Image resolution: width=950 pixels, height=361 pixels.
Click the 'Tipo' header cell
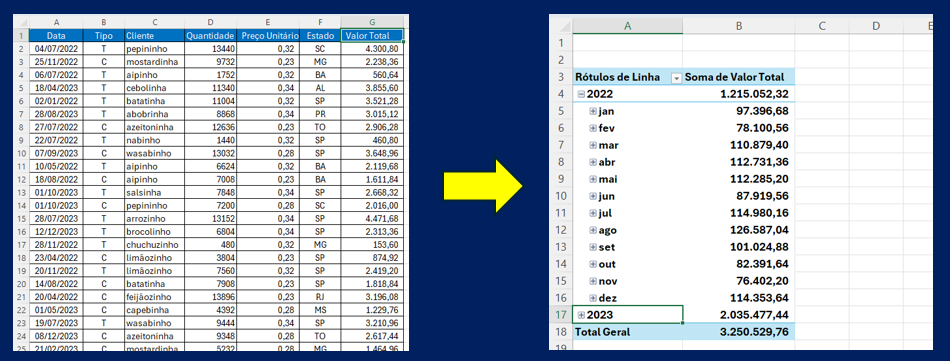[x=104, y=35]
